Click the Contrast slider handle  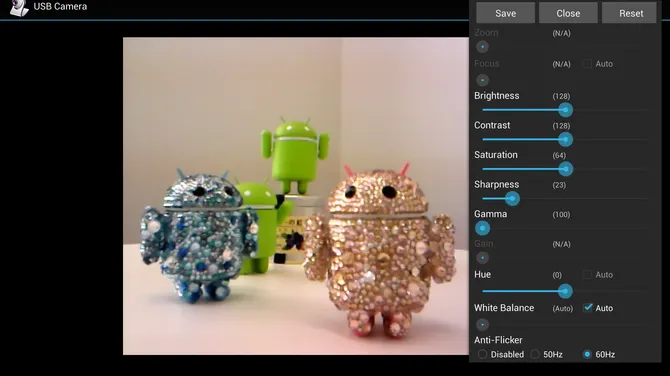[565, 140]
